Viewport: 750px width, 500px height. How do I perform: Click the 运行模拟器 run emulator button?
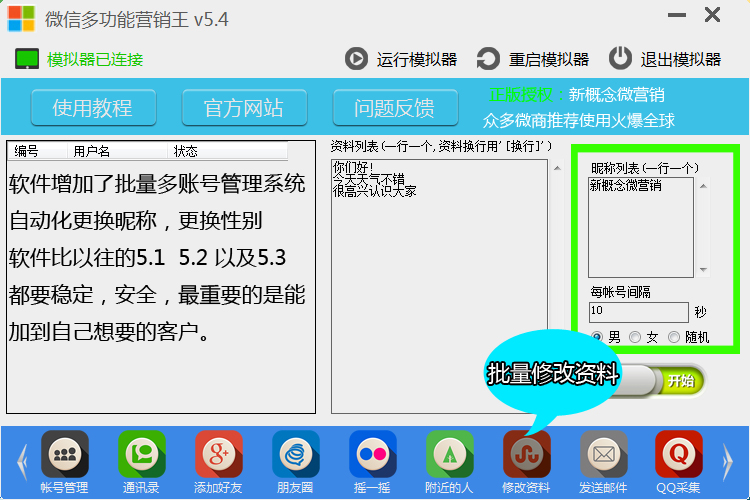point(402,59)
